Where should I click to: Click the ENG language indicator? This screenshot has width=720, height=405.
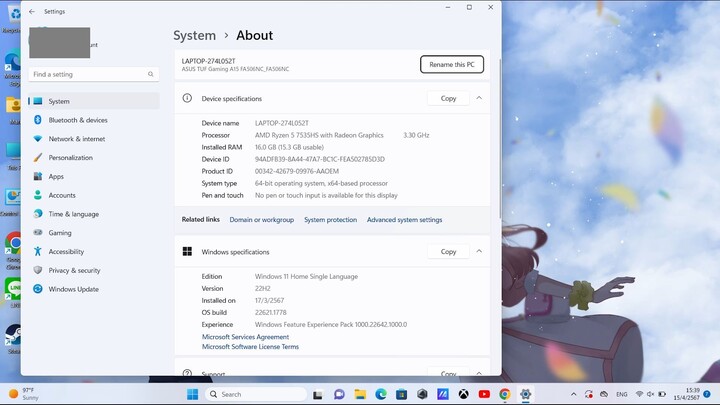[x=622, y=394]
